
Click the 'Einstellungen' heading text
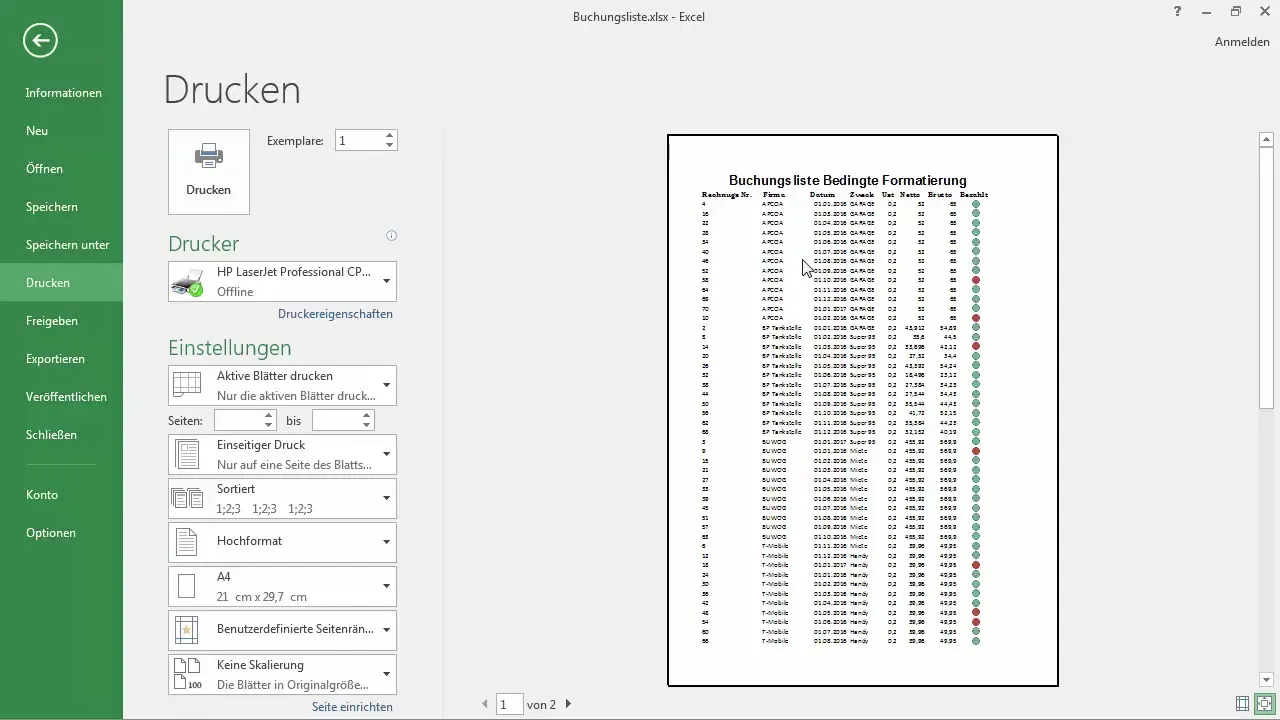230,348
